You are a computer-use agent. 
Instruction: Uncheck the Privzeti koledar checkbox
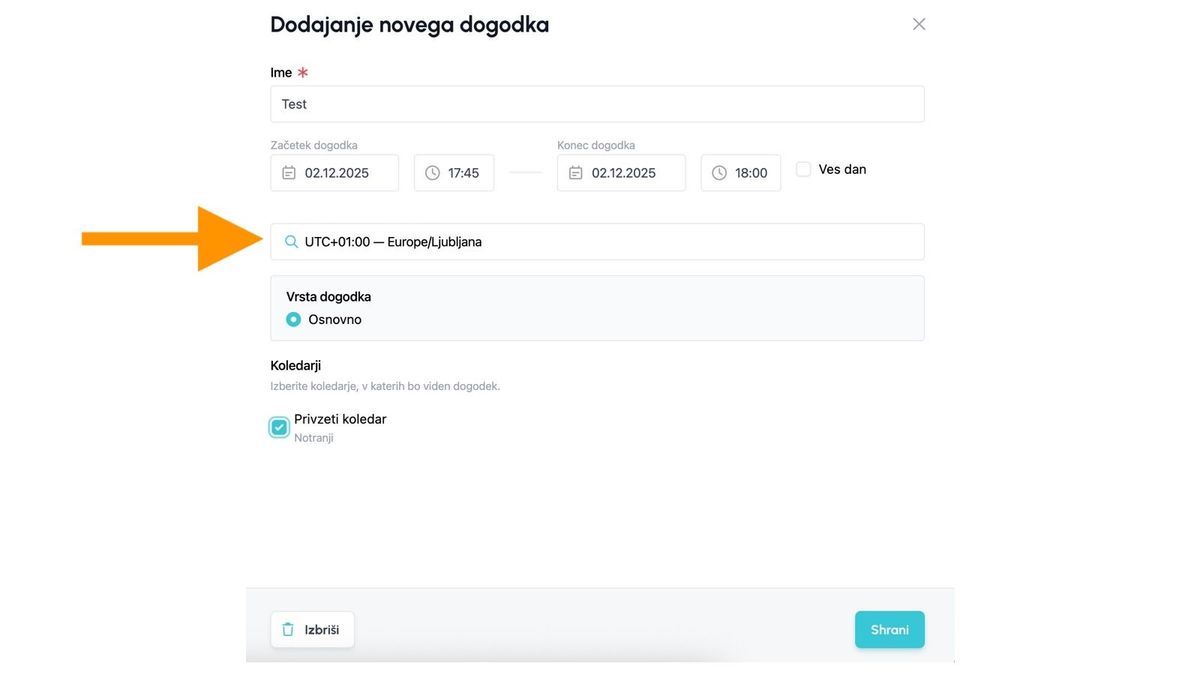point(279,428)
